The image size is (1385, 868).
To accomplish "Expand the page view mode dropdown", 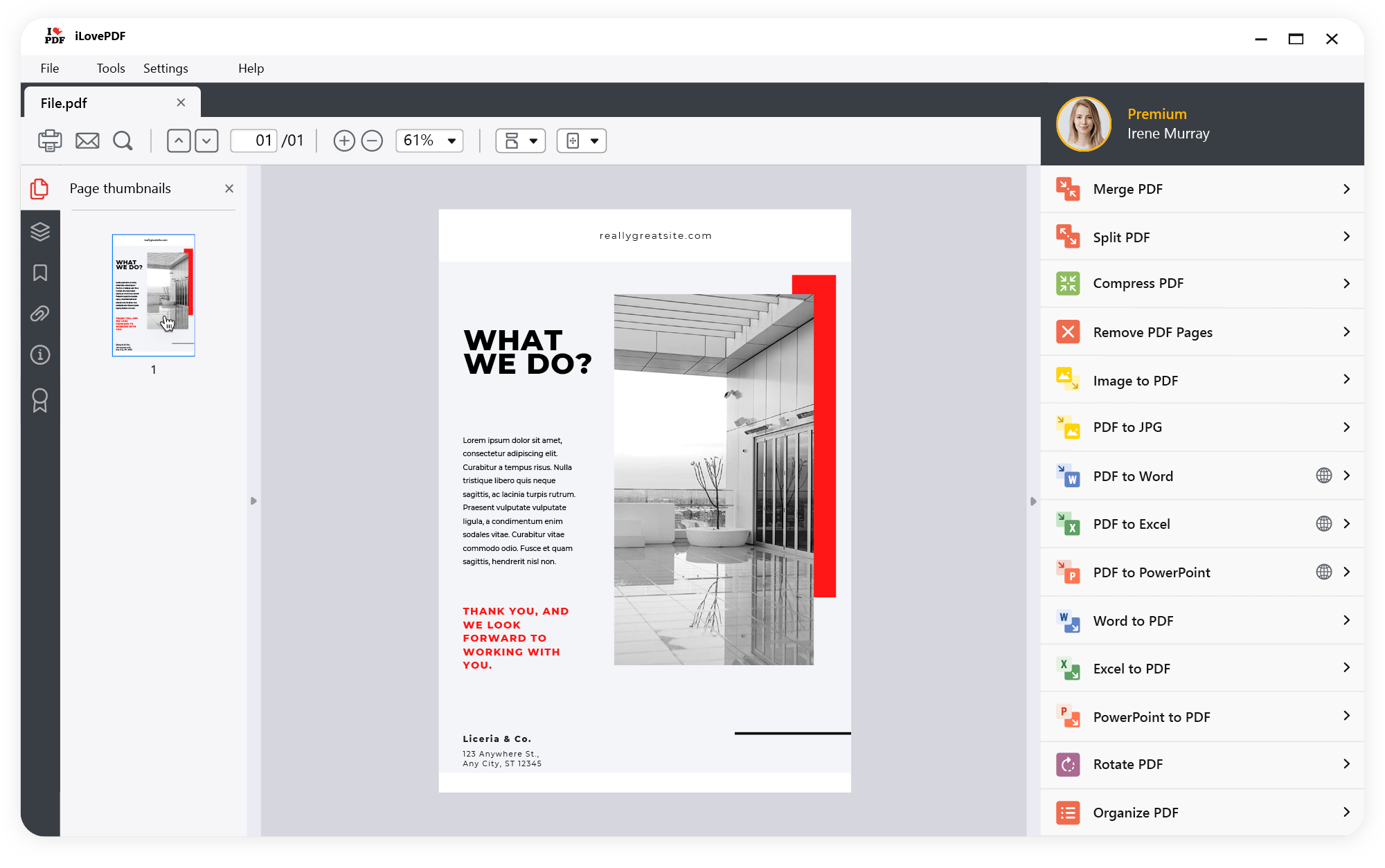I will click(x=520, y=141).
